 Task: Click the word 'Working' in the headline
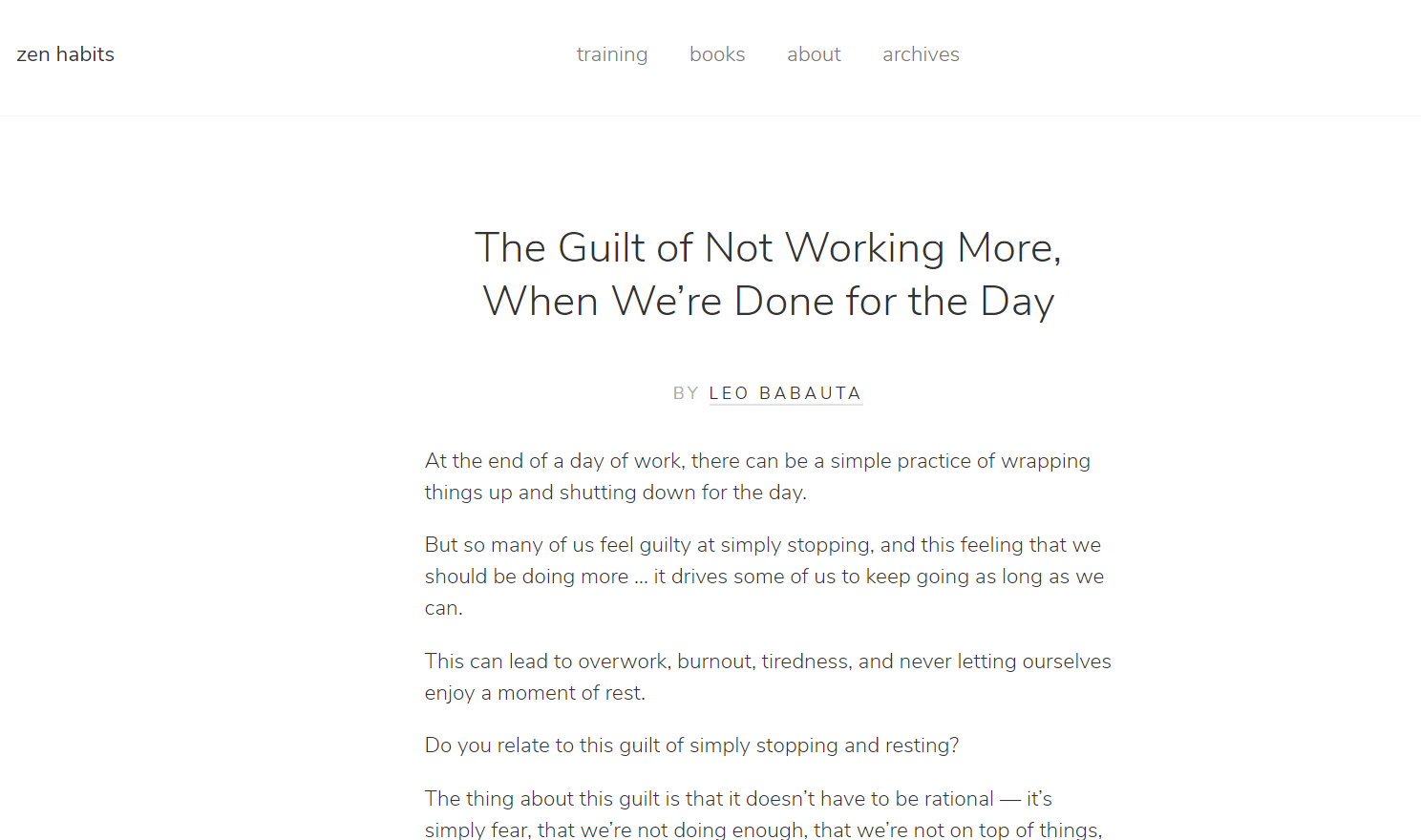(865, 248)
